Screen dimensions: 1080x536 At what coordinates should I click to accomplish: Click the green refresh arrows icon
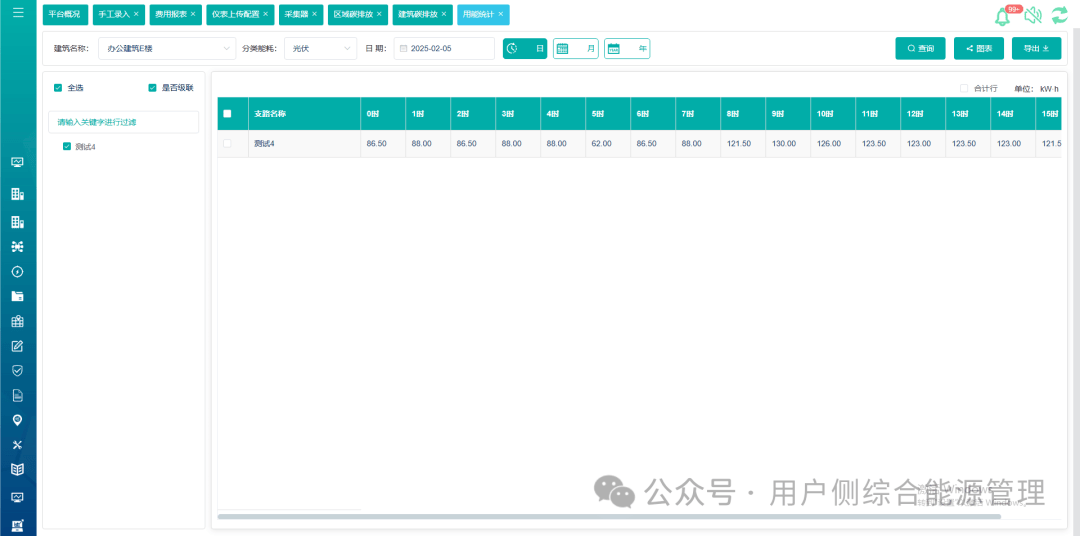tap(1059, 17)
